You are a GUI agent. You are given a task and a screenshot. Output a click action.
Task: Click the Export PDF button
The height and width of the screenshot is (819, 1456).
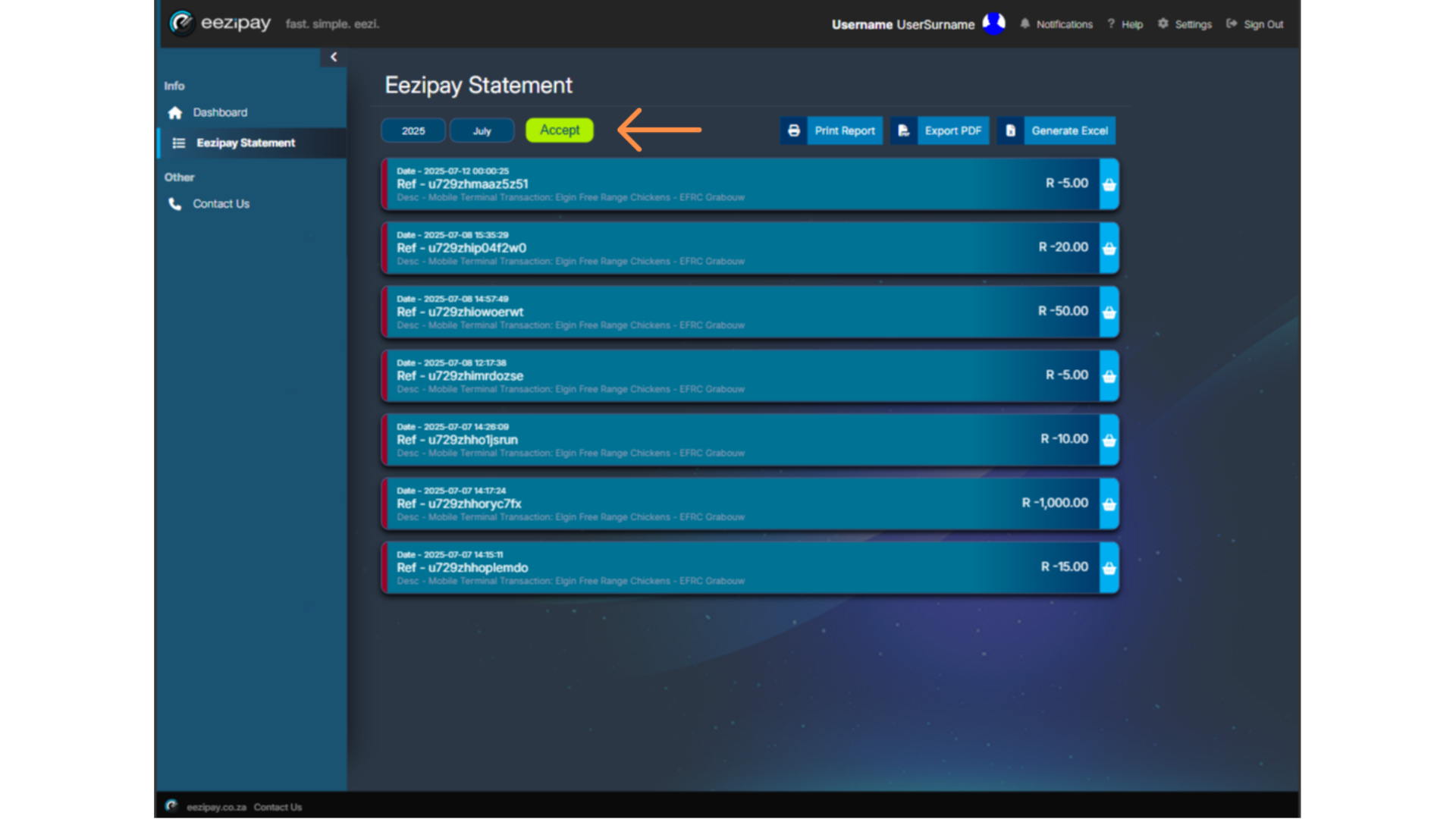point(940,130)
